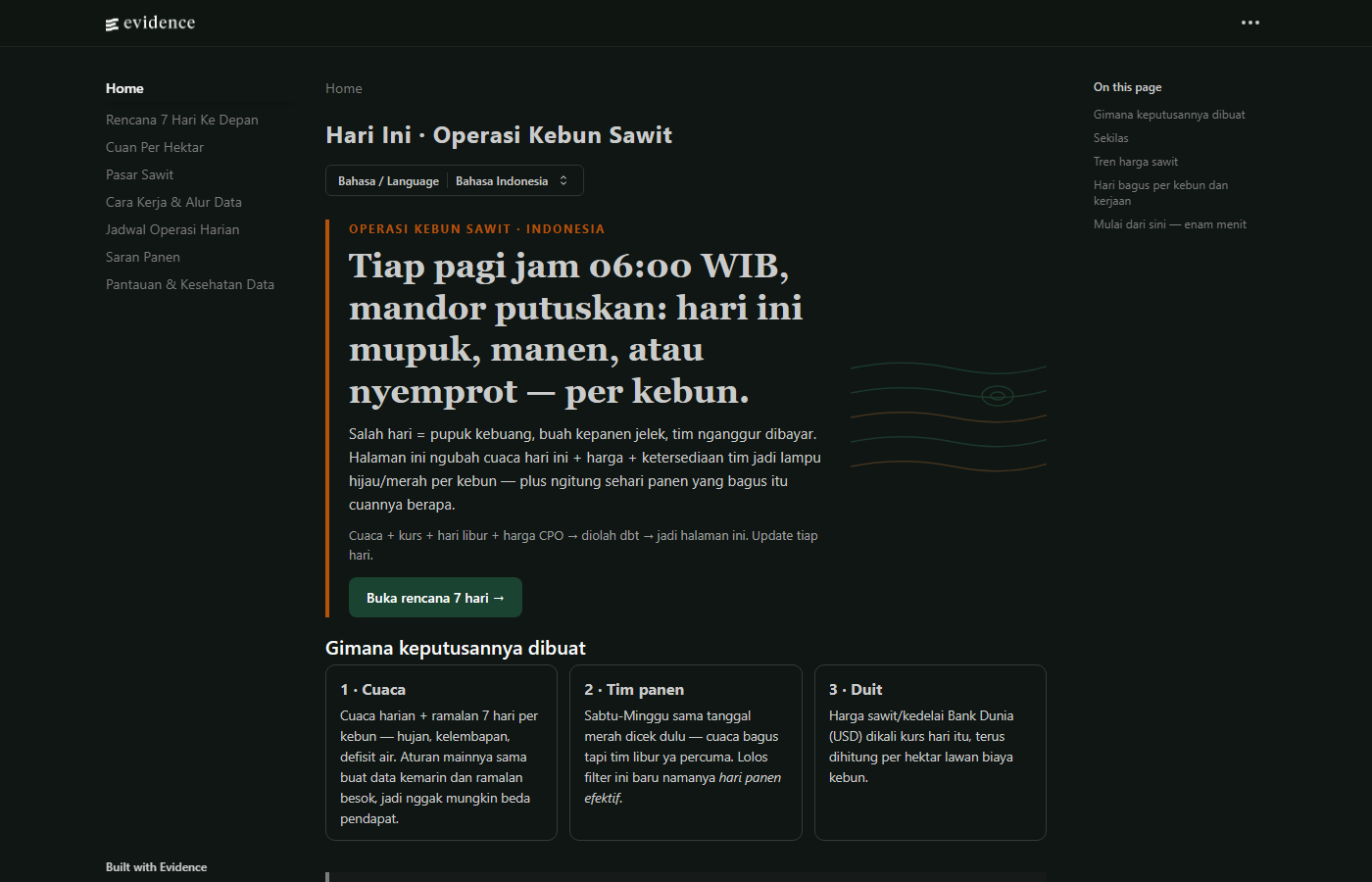
Task: Click the 'OPERASI KEBUN SAWIT · INDONESIA' label
Action: click(x=477, y=229)
